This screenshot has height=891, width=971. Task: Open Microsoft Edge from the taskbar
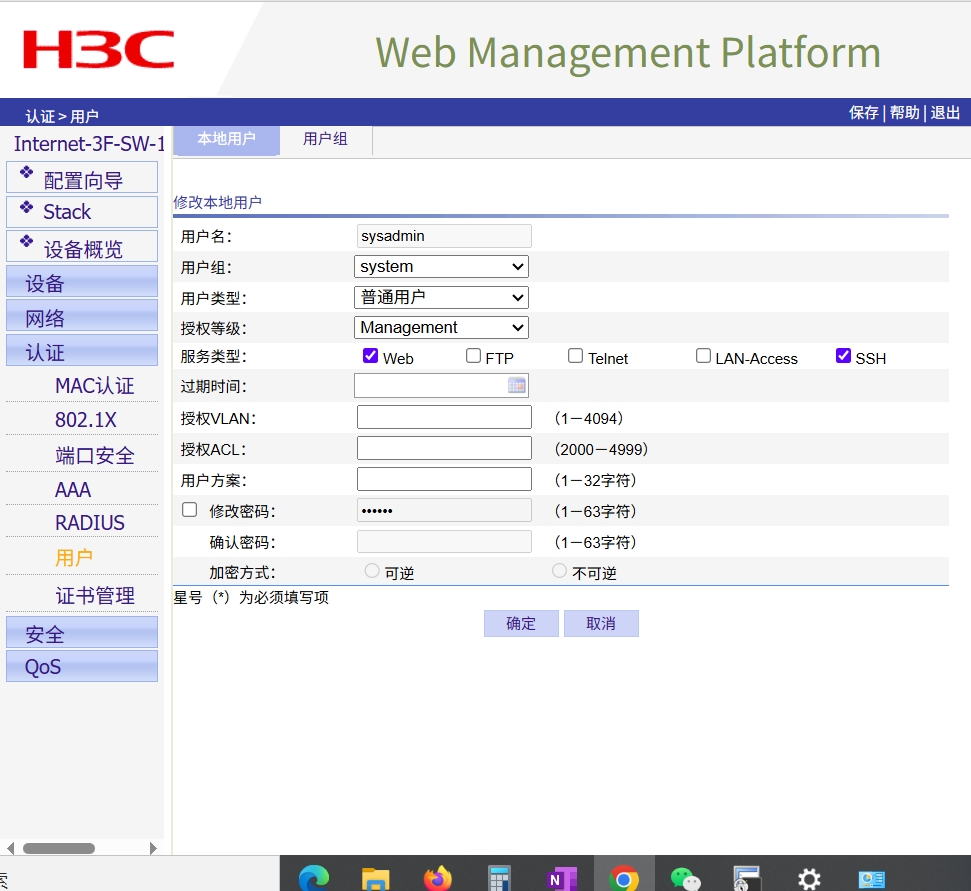coord(314,878)
